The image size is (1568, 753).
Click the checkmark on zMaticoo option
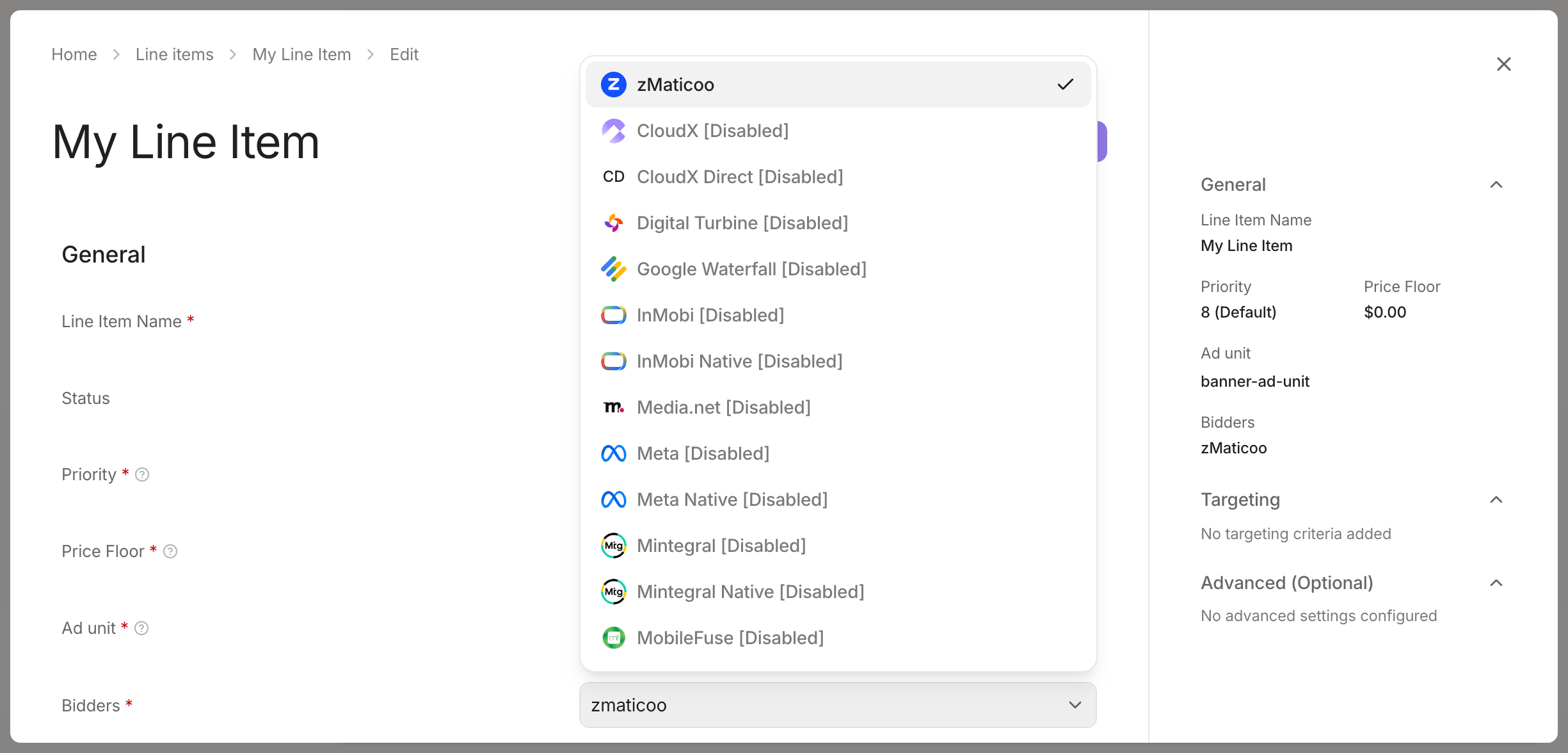(x=1065, y=85)
